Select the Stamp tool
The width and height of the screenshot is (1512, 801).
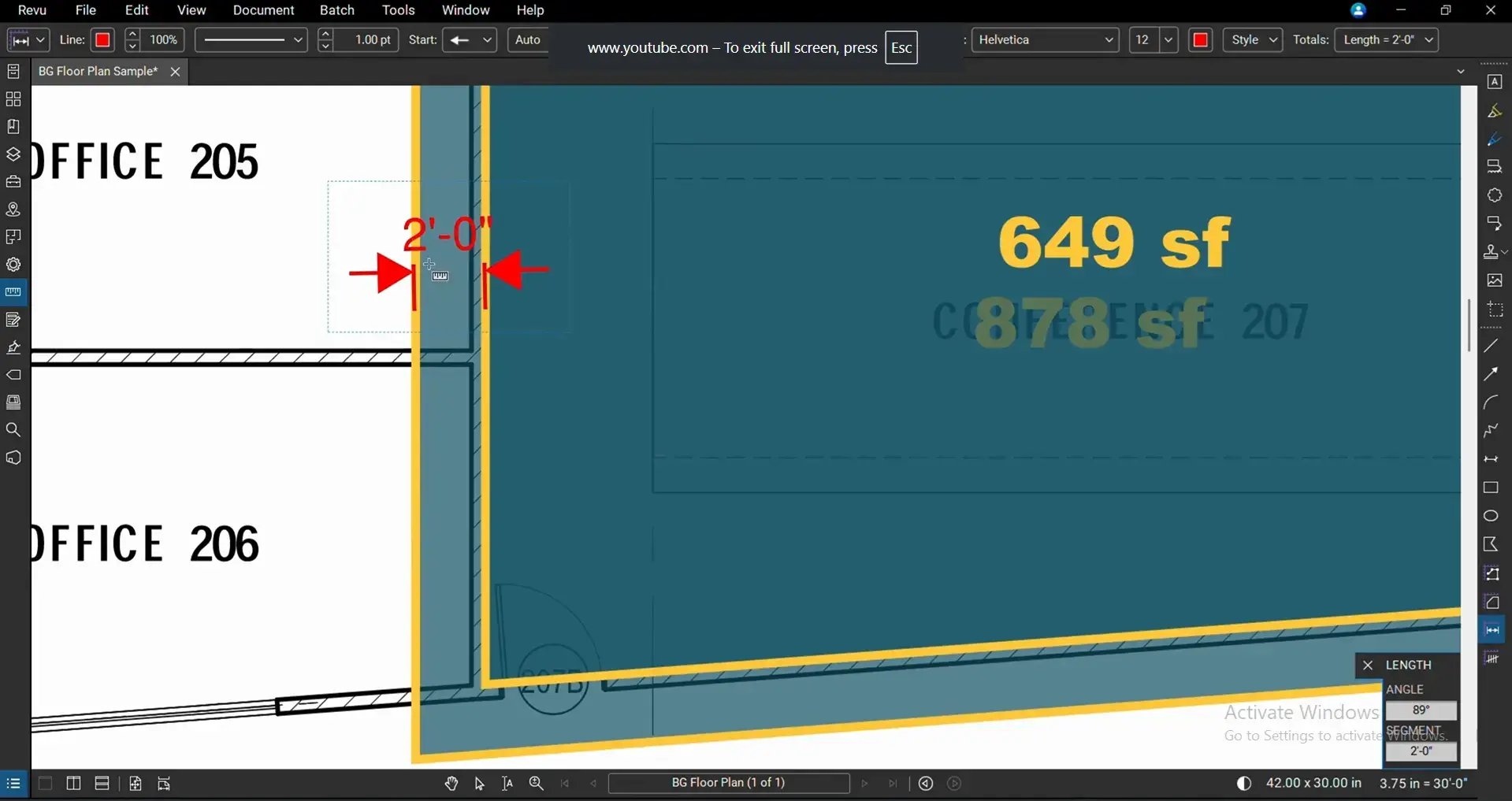click(x=1491, y=252)
